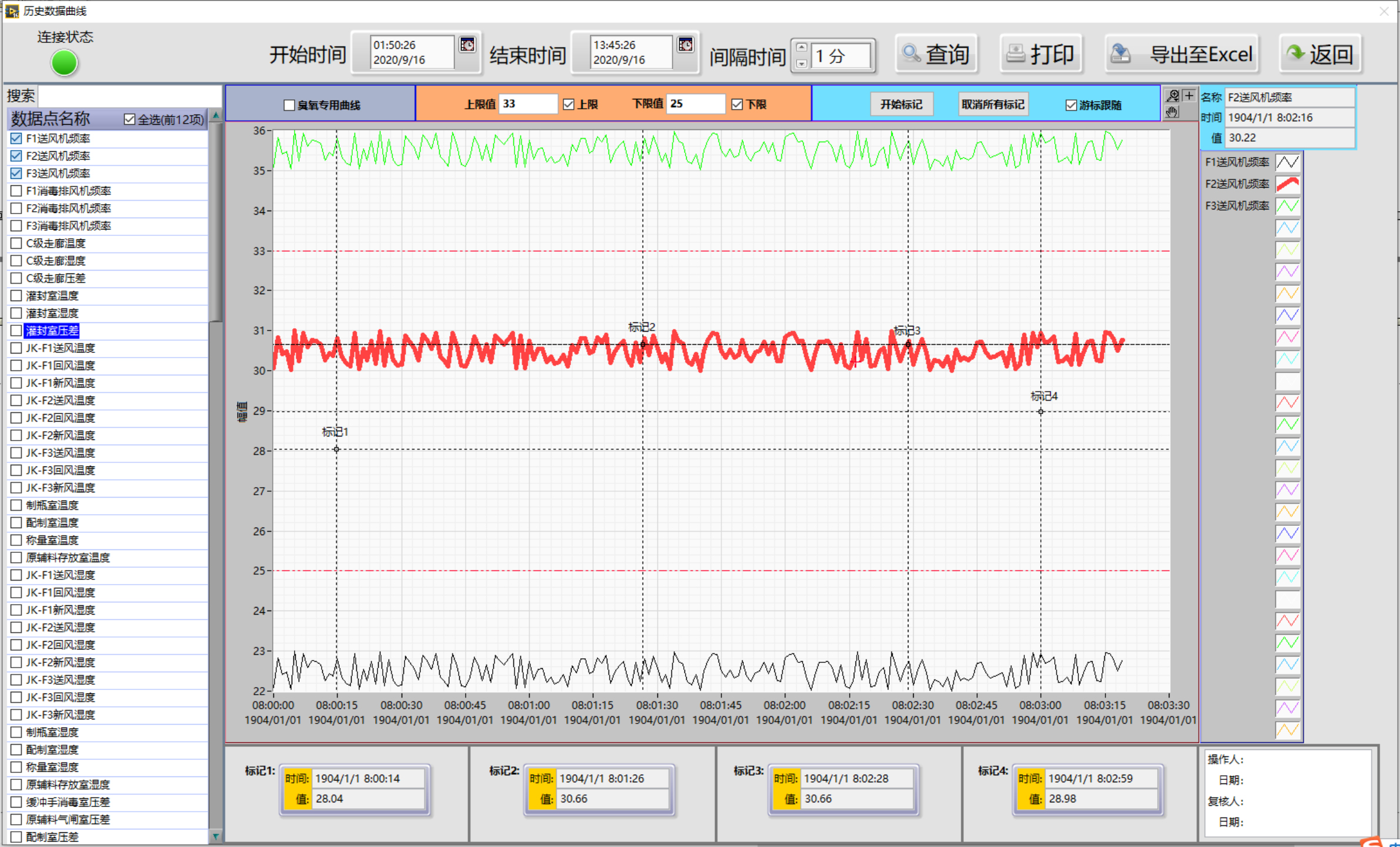Toggle the 臭氧专用曲线 checkbox

click(289, 105)
